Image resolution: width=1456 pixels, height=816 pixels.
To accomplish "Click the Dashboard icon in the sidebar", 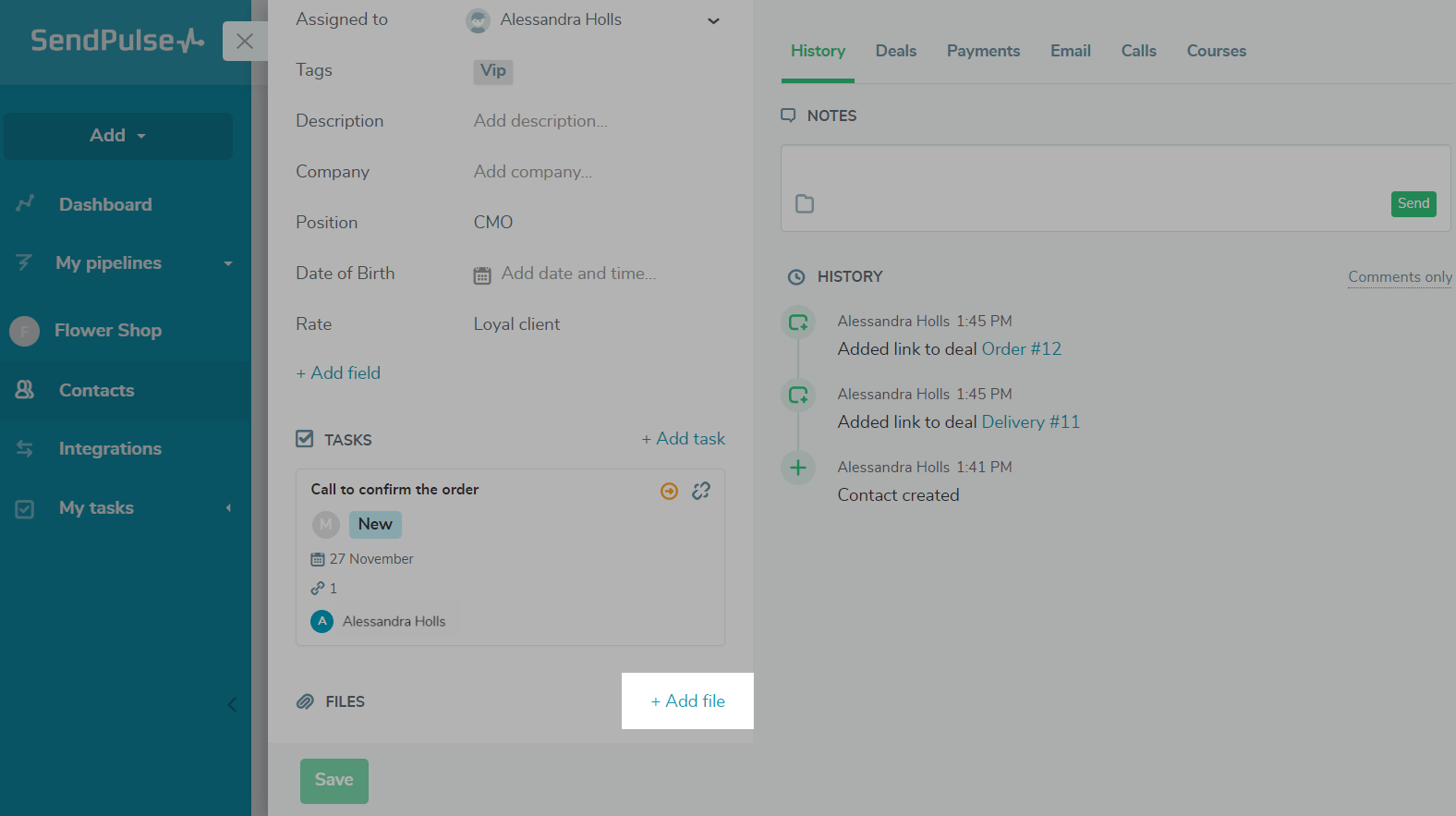I will coord(26,204).
